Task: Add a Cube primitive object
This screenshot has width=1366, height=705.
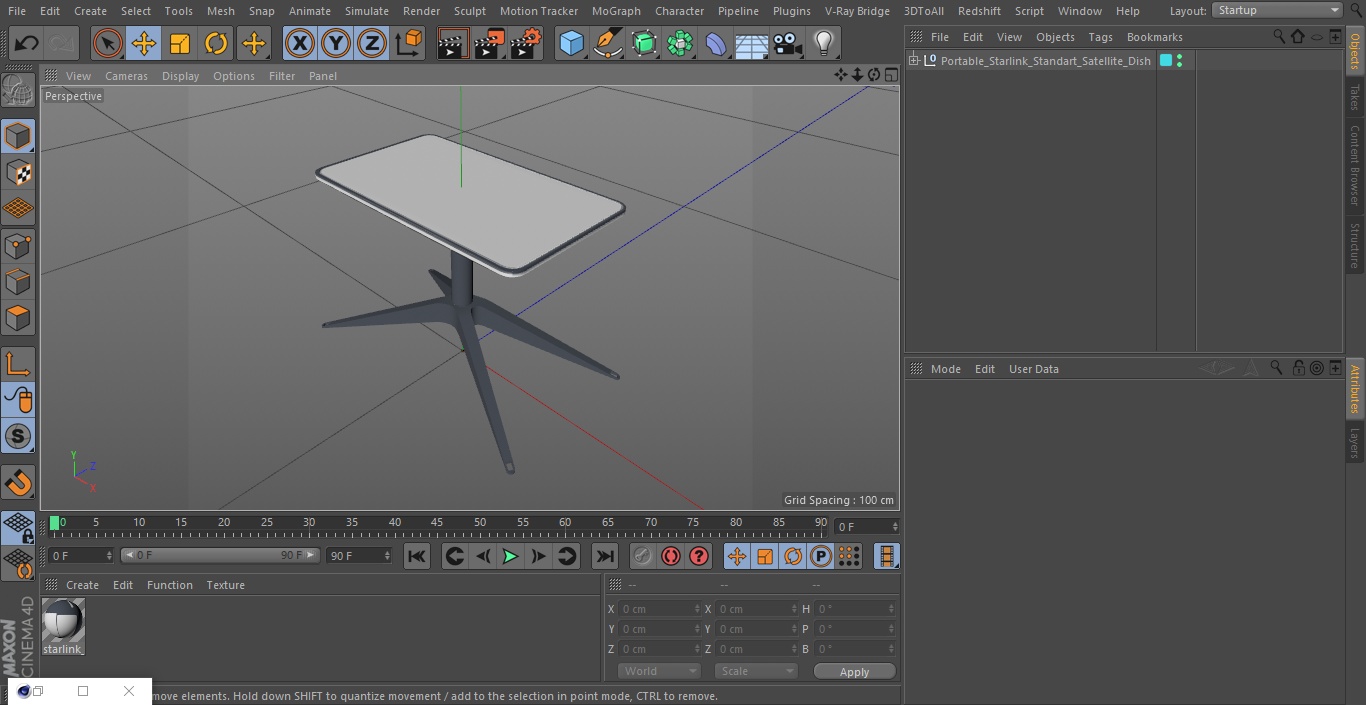Action: pos(571,43)
